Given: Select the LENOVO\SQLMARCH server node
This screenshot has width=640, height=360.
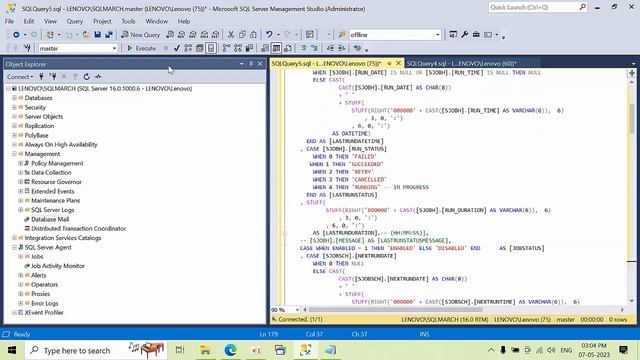Looking at the screenshot, I should click(105, 89).
